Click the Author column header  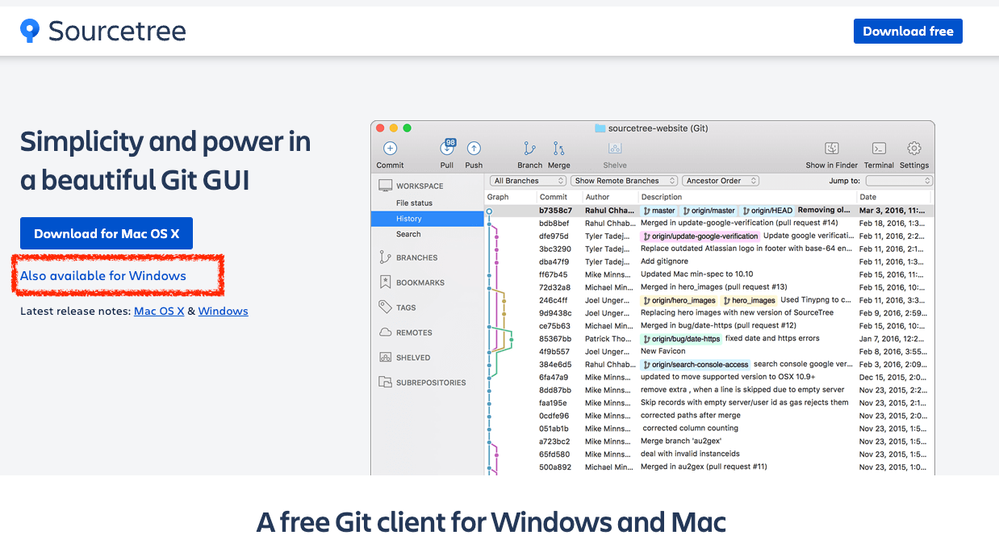click(x=598, y=197)
